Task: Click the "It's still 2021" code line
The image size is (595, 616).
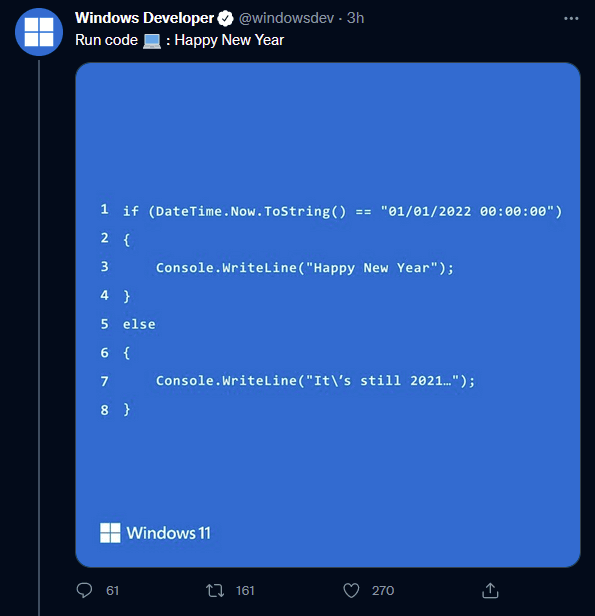Action: pos(315,381)
